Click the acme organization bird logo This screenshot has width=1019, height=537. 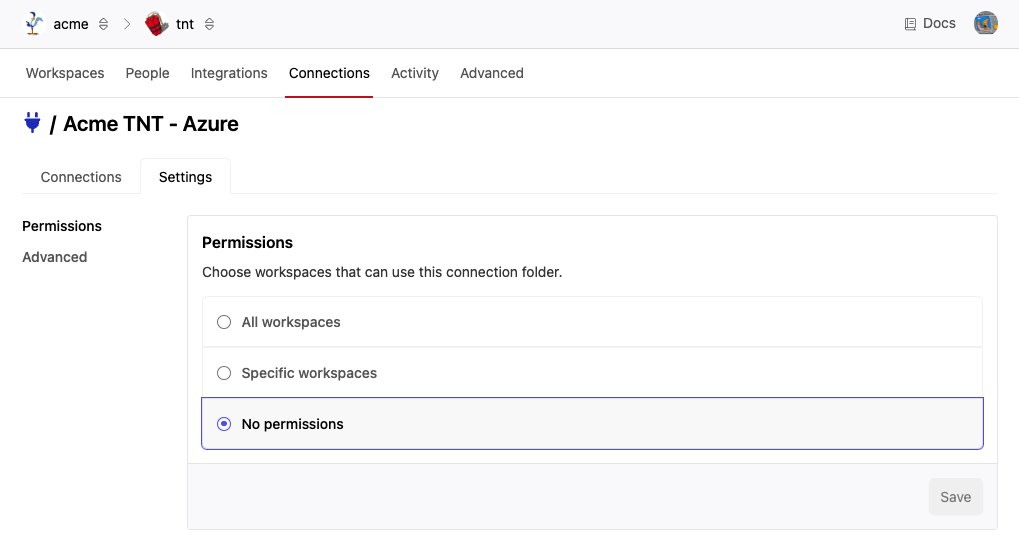[35, 24]
